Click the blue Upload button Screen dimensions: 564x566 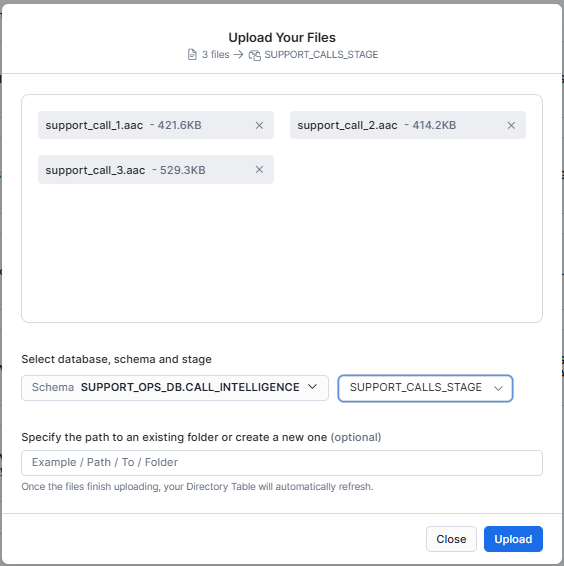coord(513,539)
